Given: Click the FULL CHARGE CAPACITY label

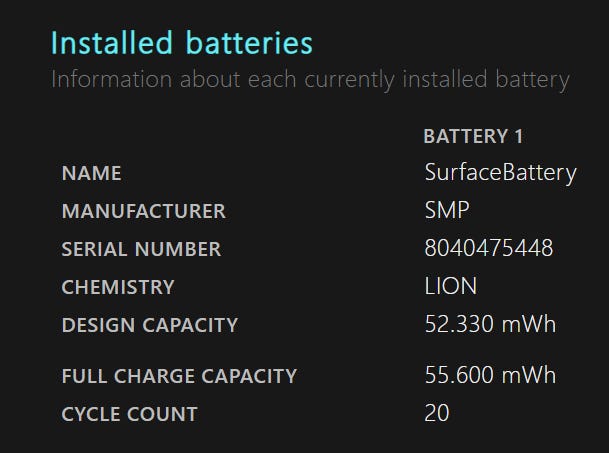Looking at the screenshot, I should (x=179, y=377).
